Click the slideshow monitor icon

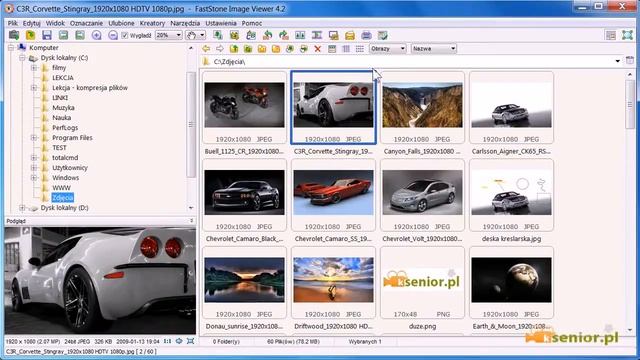pyautogui.click(x=333, y=35)
